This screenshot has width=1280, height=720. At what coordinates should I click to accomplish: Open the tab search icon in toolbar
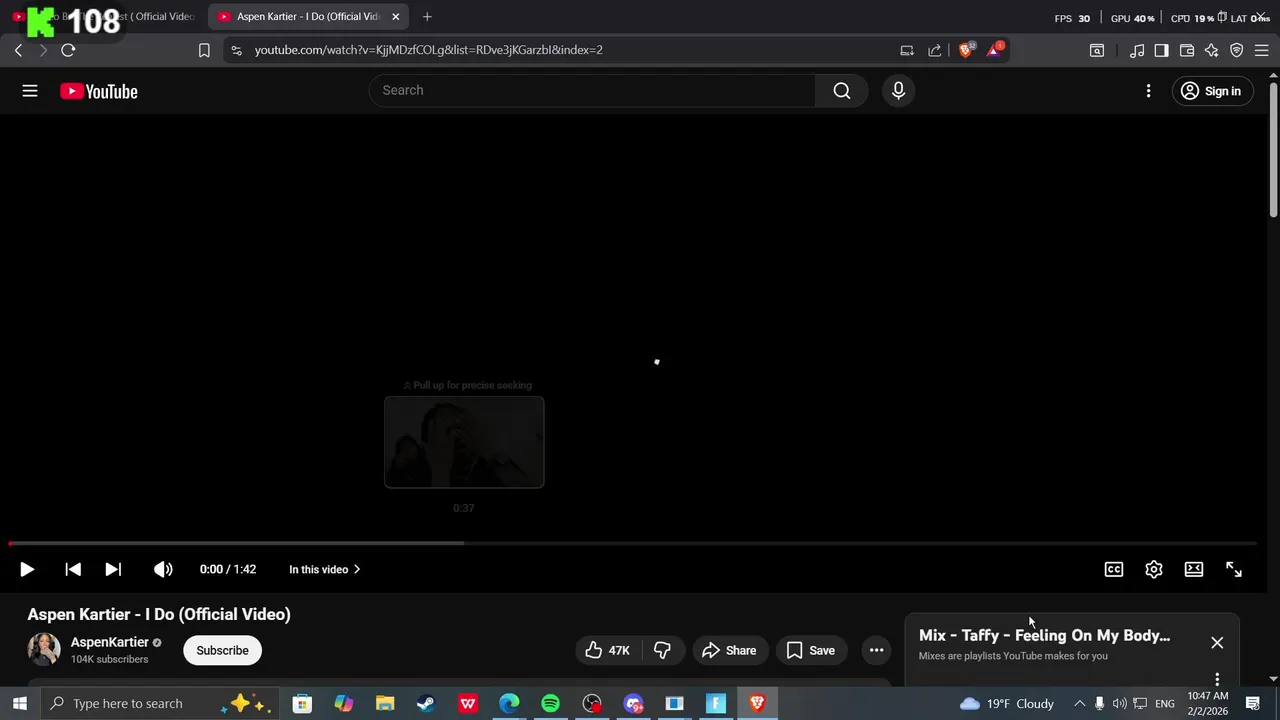coord(1097,50)
